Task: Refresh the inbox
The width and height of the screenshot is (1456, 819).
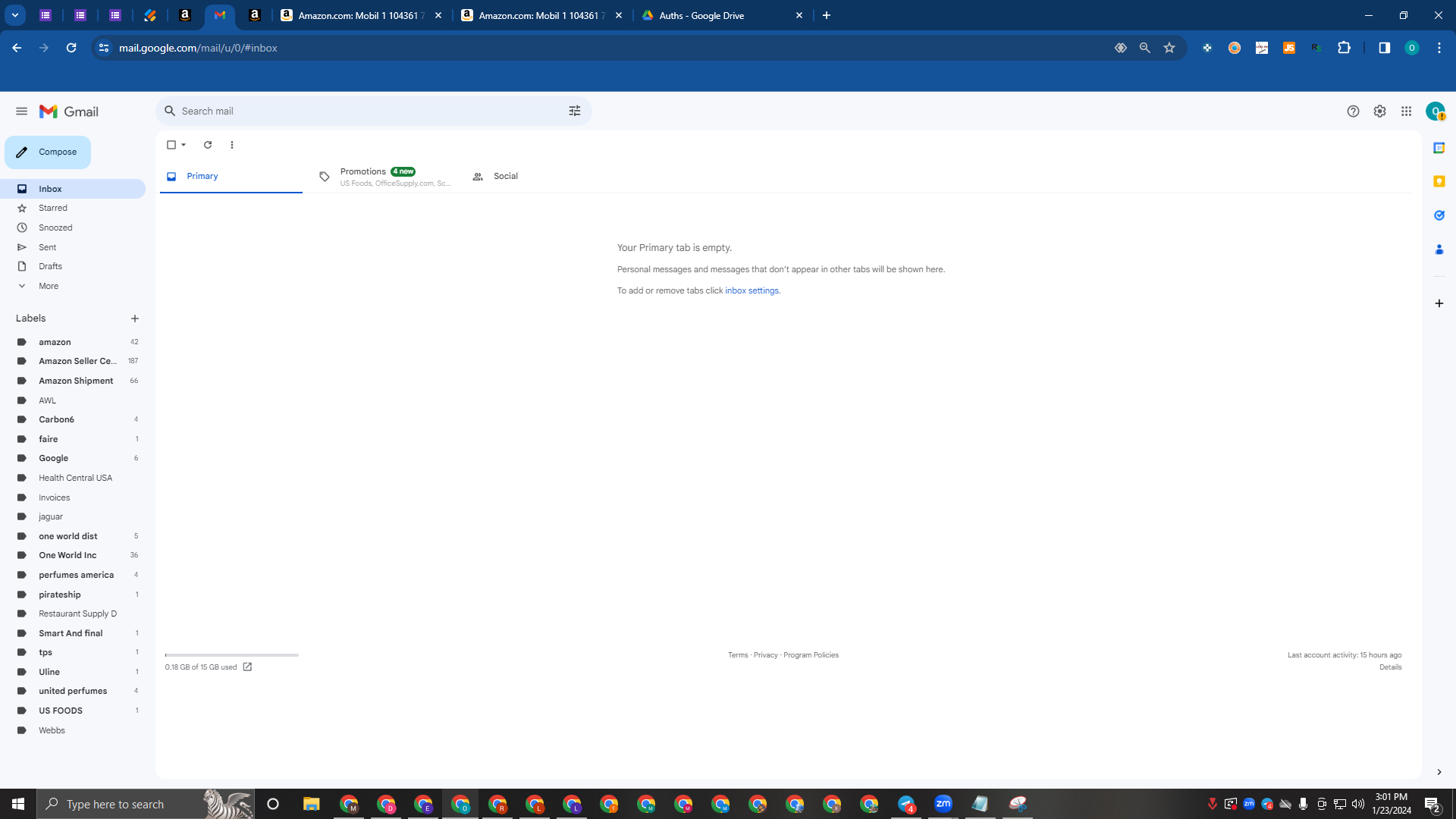Action: (x=208, y=145)
